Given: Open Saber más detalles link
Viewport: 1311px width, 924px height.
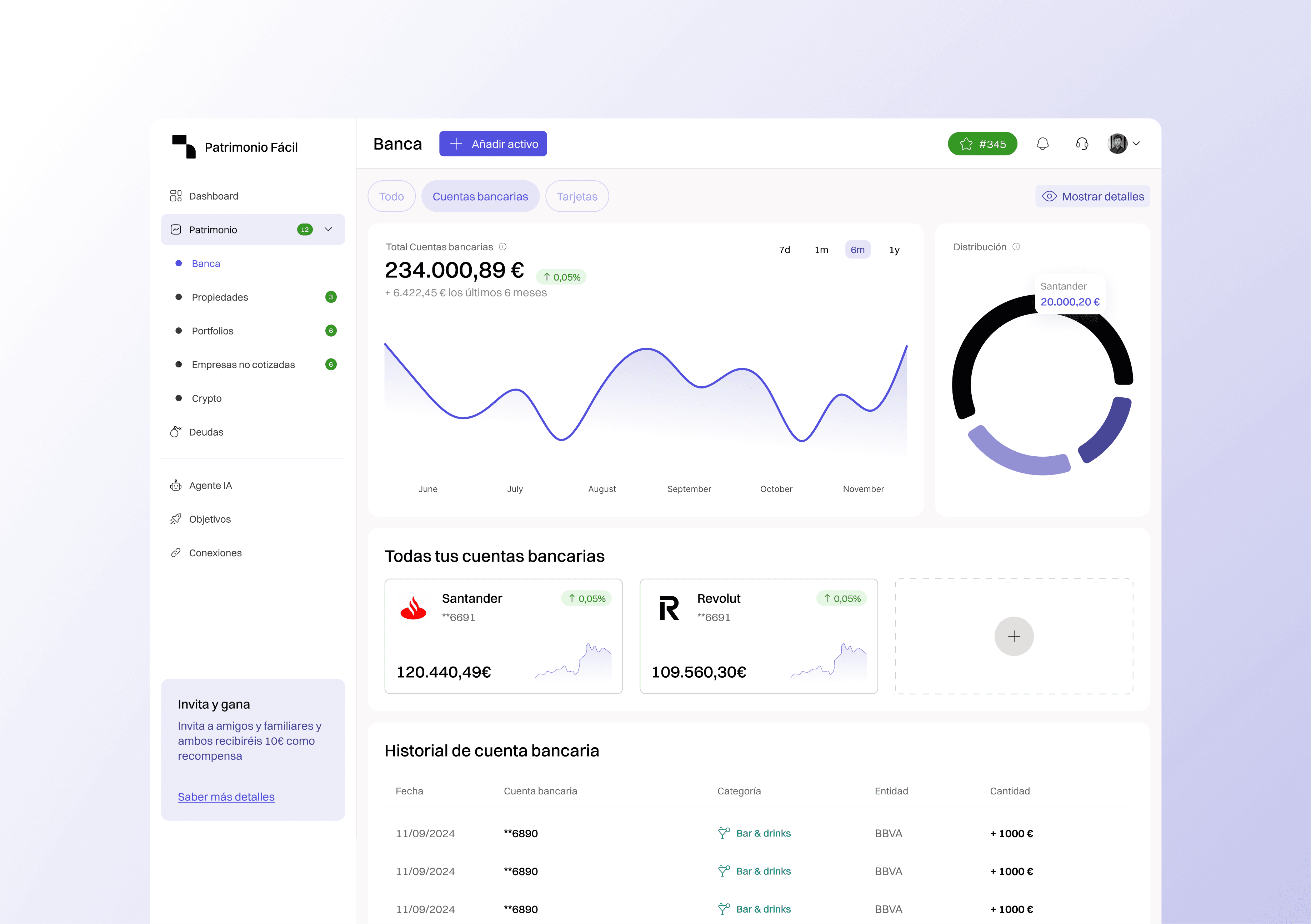Looking at the screenshot, I should point(226,797).
